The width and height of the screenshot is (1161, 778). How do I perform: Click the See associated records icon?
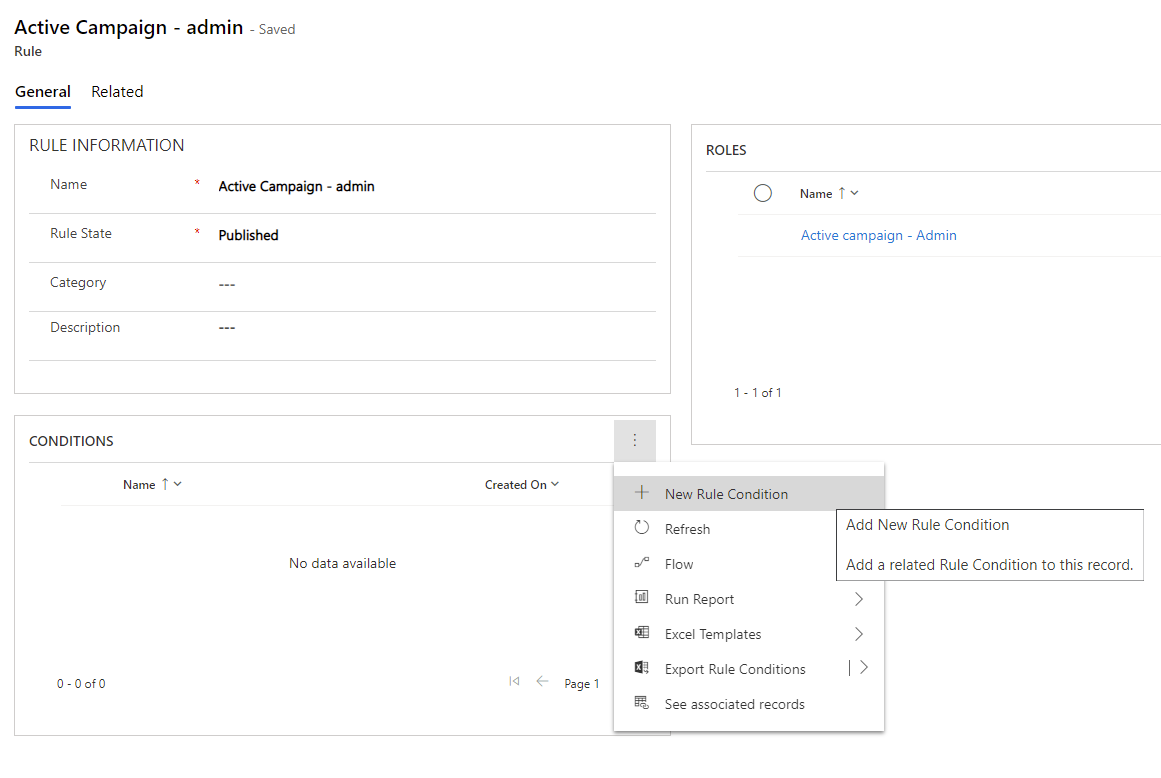point(642,703)
